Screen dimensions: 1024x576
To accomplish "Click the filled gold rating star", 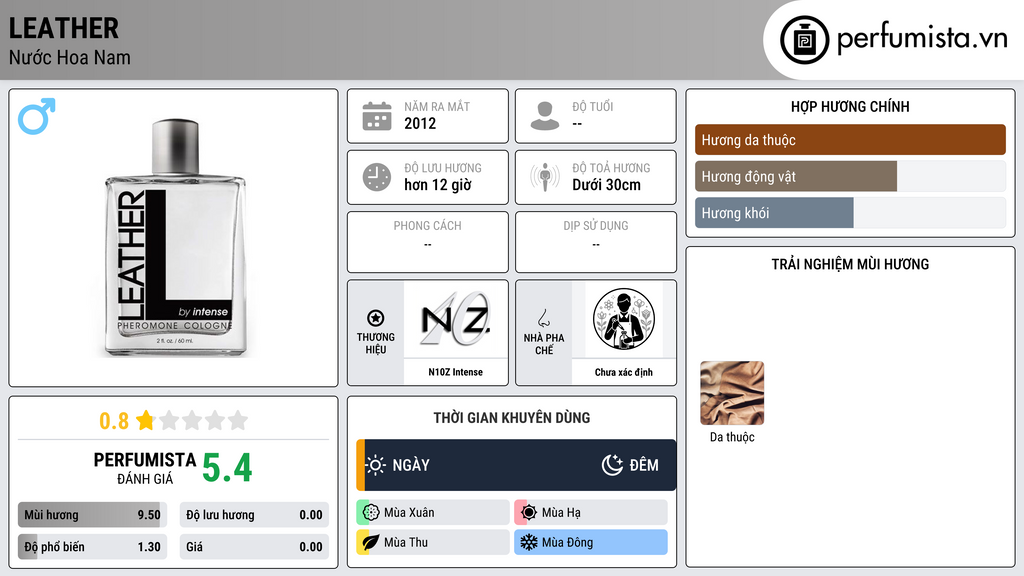I will pyautogui.click(x=146, y=420).
